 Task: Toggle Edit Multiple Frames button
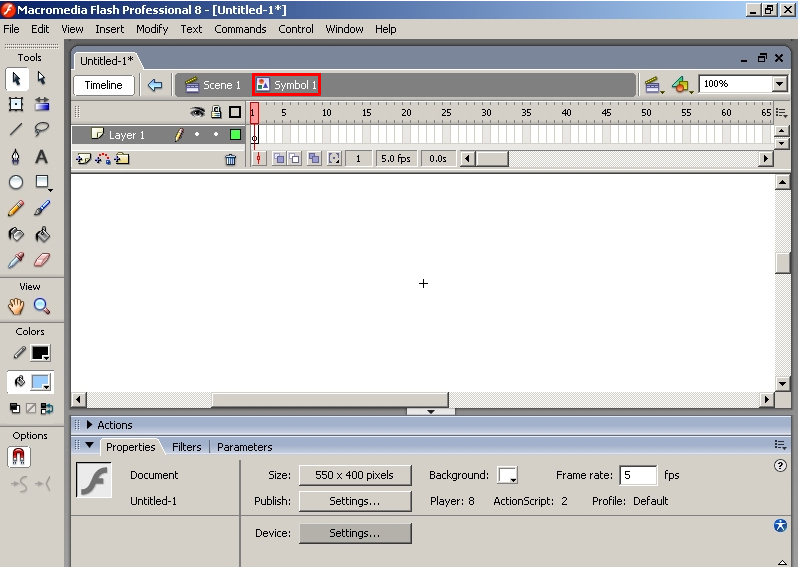[x=314, y=159]
